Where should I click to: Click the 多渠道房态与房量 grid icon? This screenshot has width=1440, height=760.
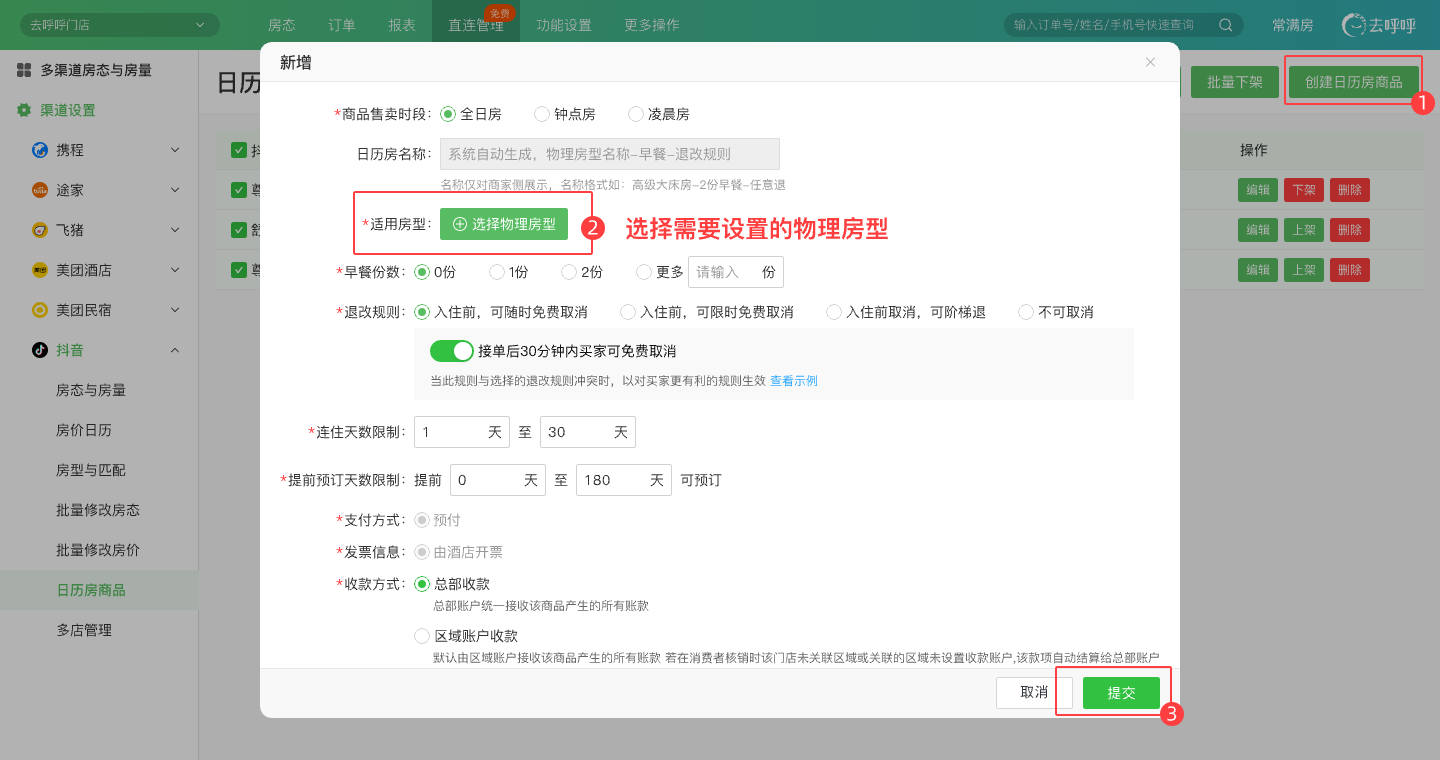(x=24, y=70)
